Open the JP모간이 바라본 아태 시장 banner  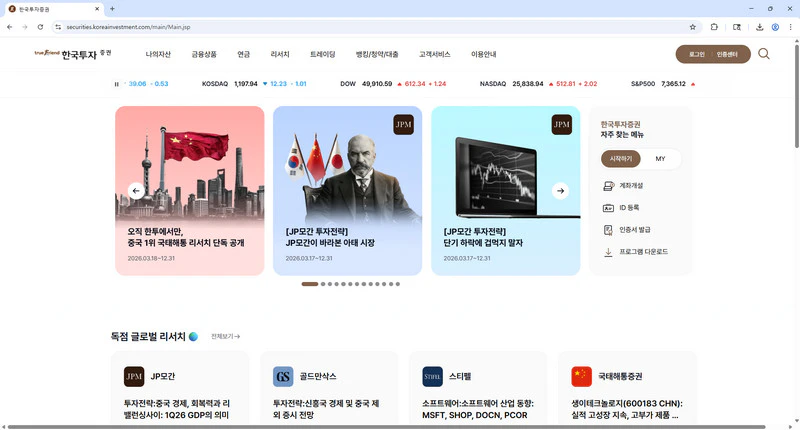click(x=347, y=191)
